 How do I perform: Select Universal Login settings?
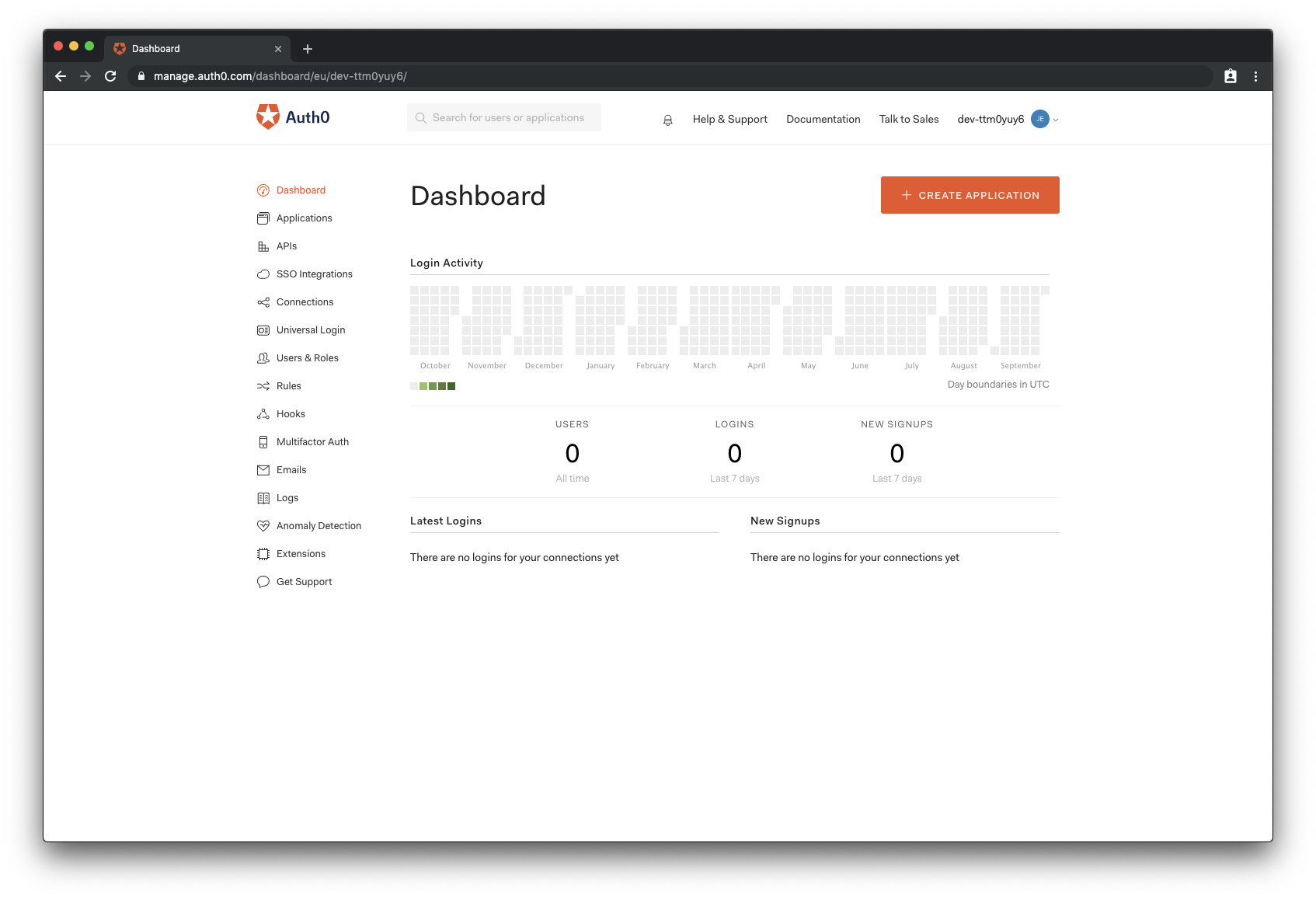(311, 329)
